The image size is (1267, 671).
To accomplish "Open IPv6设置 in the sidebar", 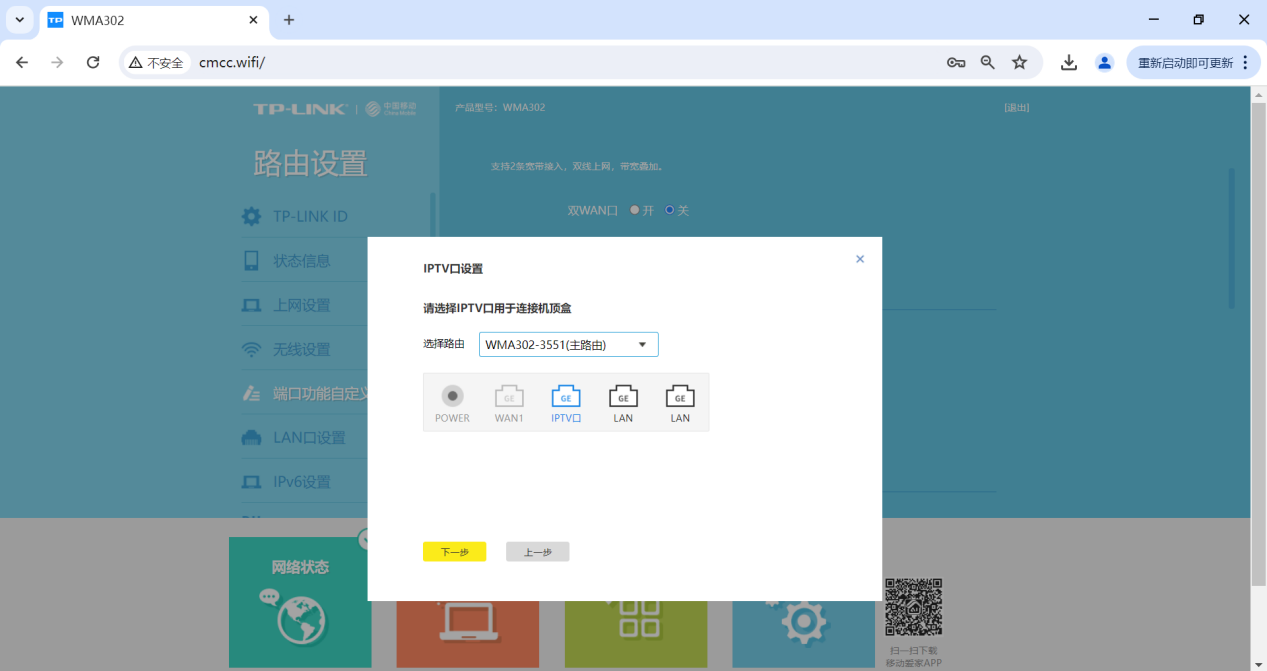I will click(x=301, y=481).
